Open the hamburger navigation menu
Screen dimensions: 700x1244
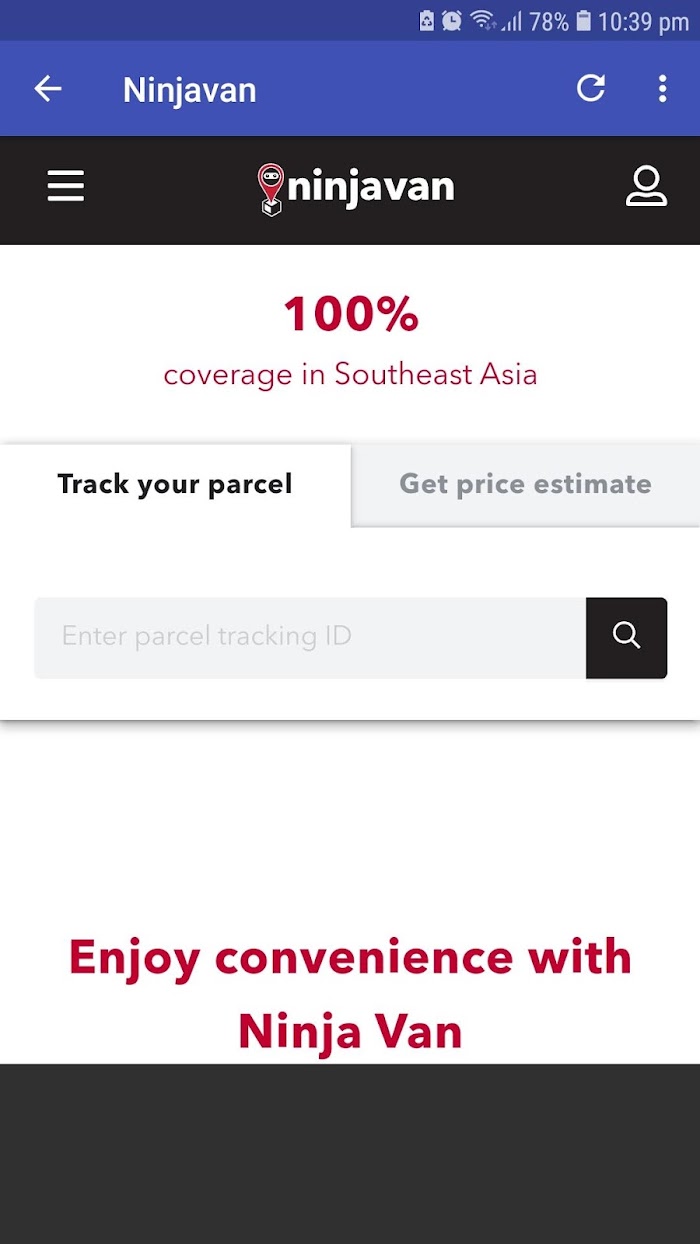(x=66, y=186)
